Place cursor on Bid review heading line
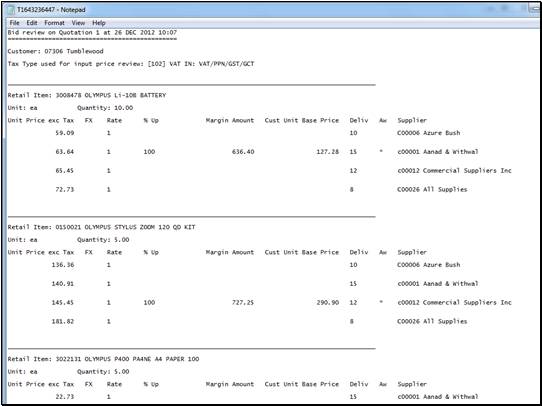 click(92, 32)
